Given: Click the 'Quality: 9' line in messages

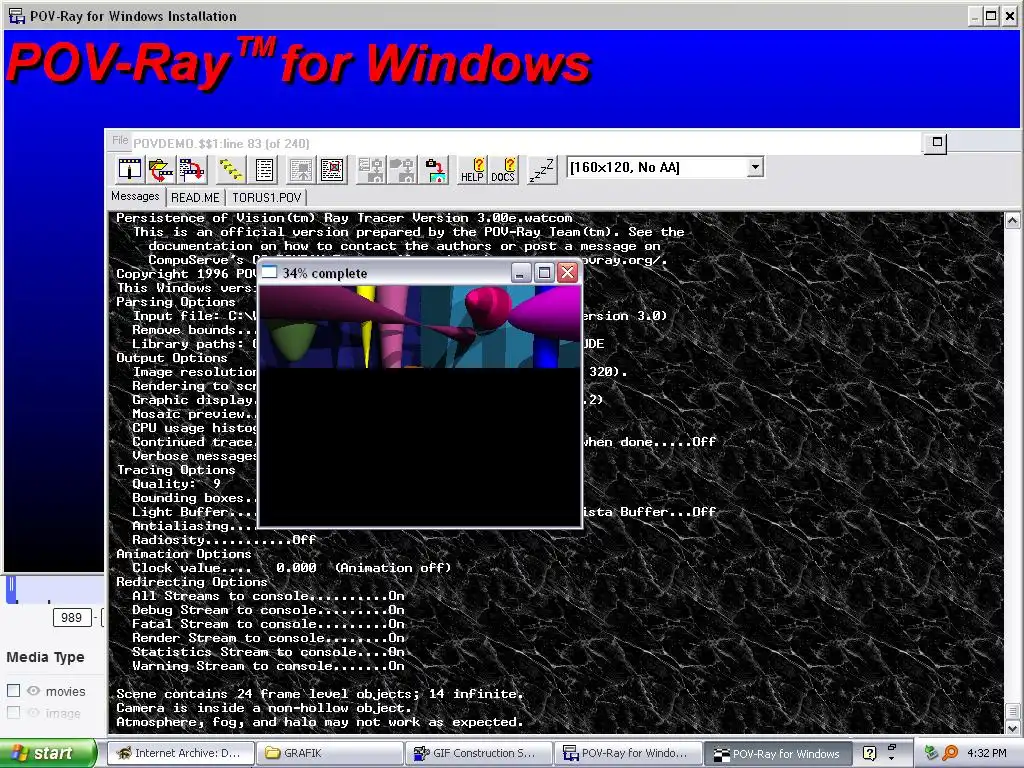Looking at the screenshot, I should 176,484.
